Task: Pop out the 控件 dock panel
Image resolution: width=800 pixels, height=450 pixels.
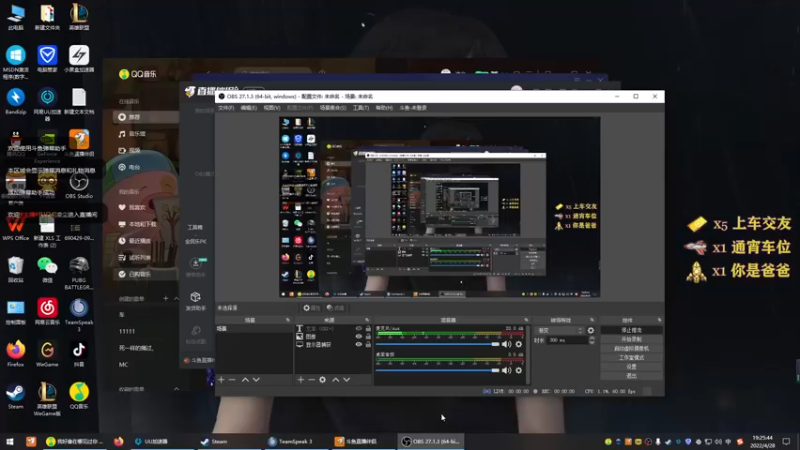Action: pos(659,320)
